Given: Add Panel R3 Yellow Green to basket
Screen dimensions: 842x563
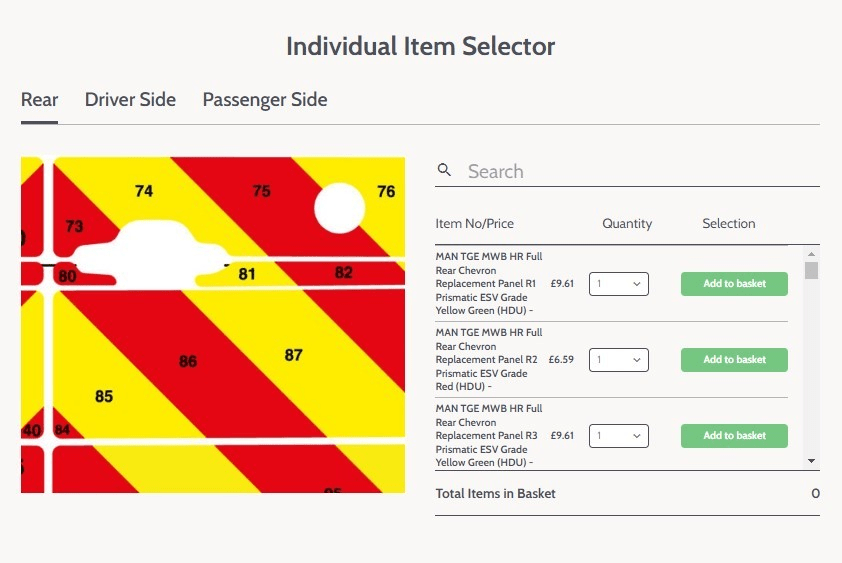Looking at the screenshot, I should point(734,436).
